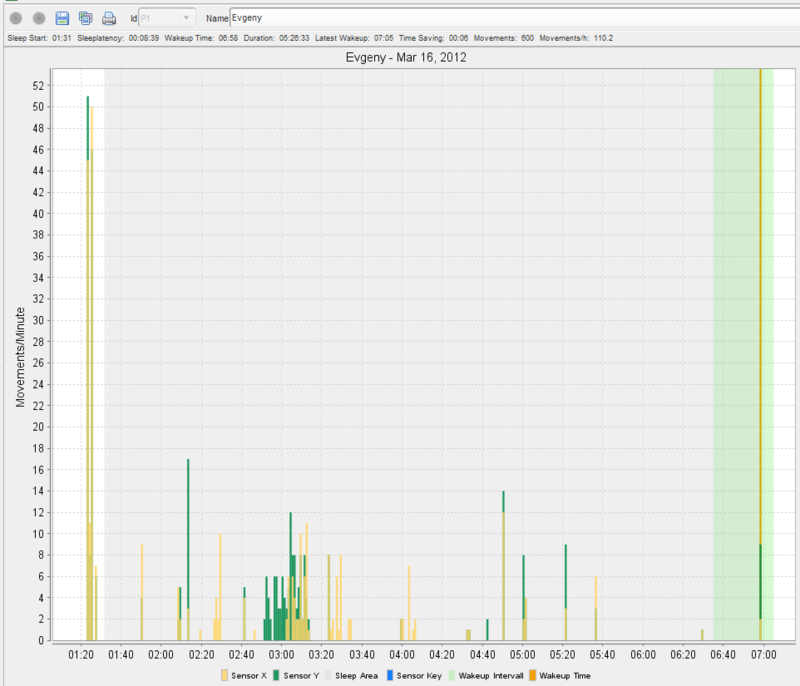
Task: Click the orange wakeup time line at 07:00
Action: click(760, 306)
